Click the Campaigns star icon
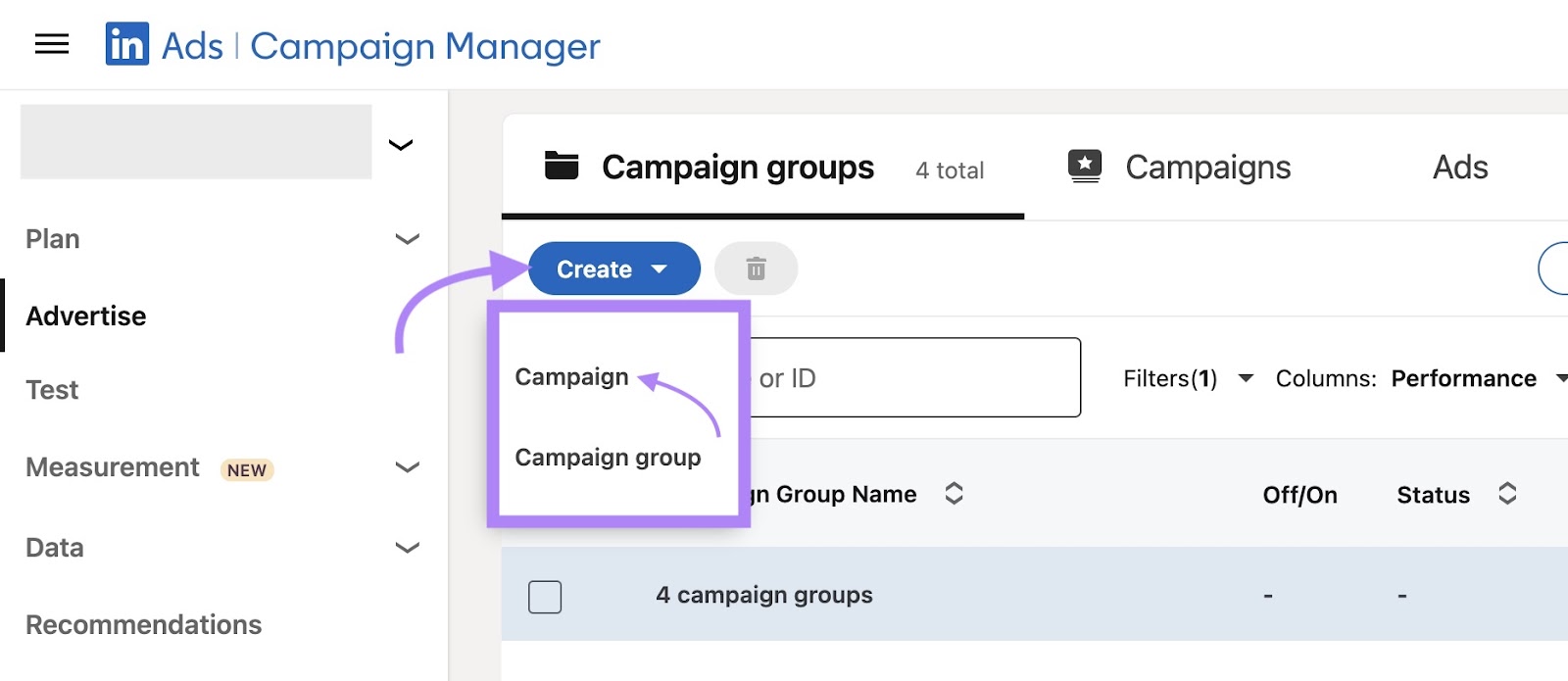The width and height of the screenshot is (1568, 681). pos(1083,167)
